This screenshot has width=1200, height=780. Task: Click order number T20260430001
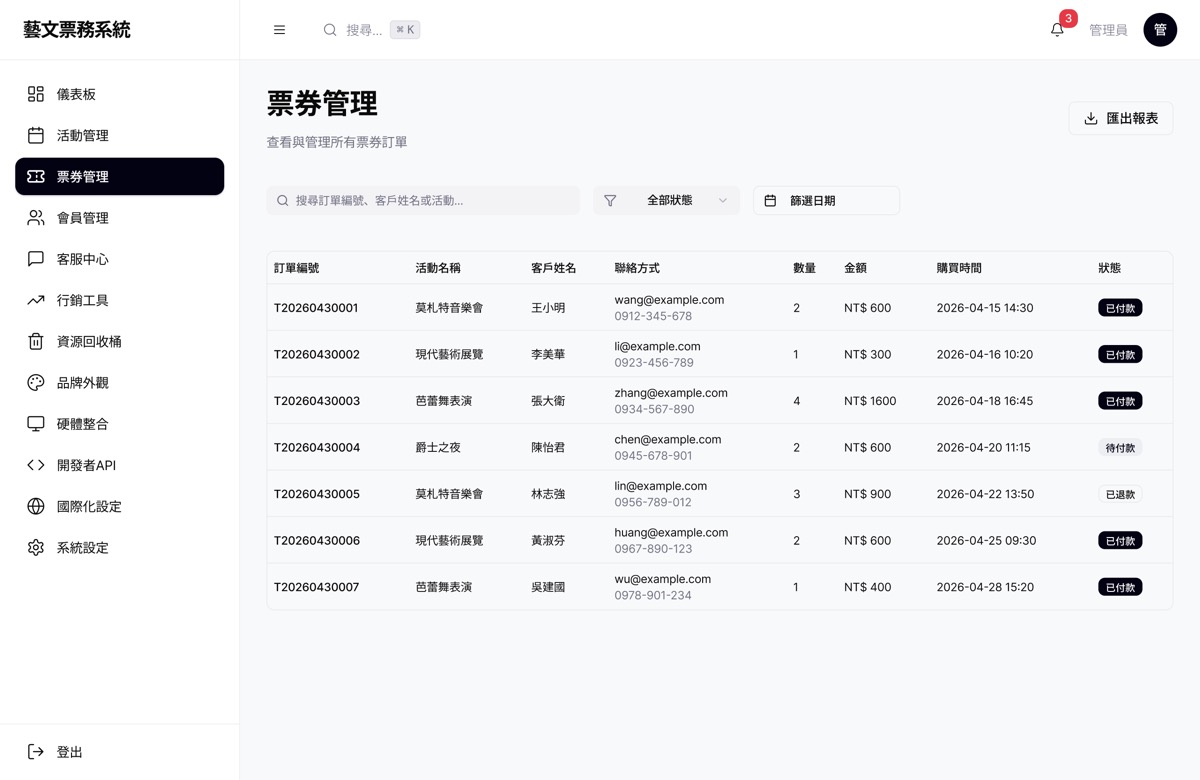pyautogui.click(x=316, y=308)
